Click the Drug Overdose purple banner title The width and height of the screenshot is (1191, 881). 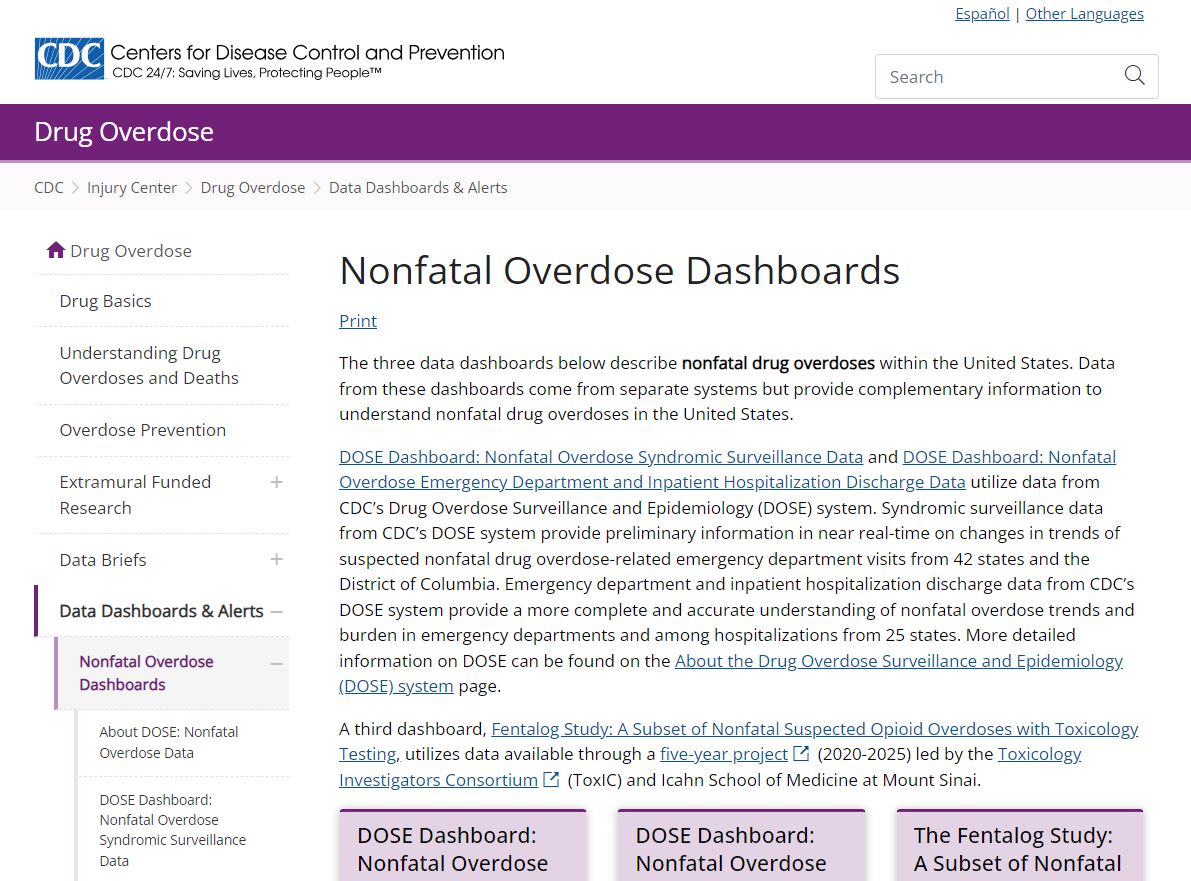click(x=124, y=131)
